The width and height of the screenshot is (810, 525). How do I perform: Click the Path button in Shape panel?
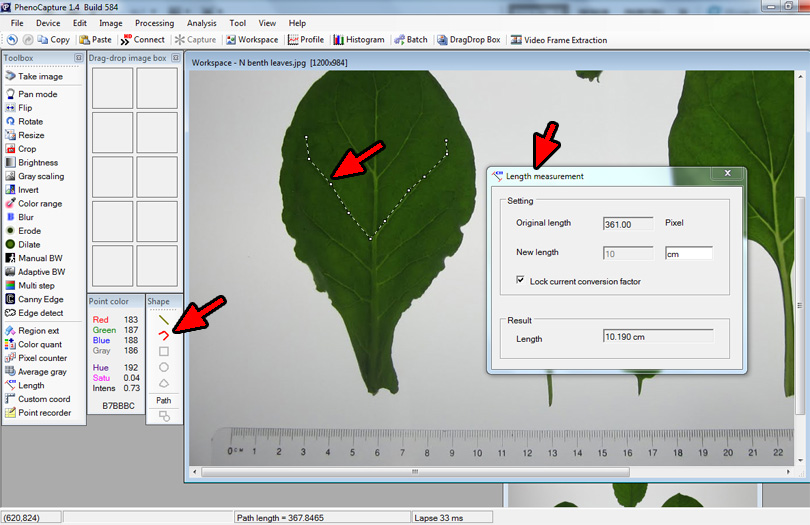[x=164, y=401]
